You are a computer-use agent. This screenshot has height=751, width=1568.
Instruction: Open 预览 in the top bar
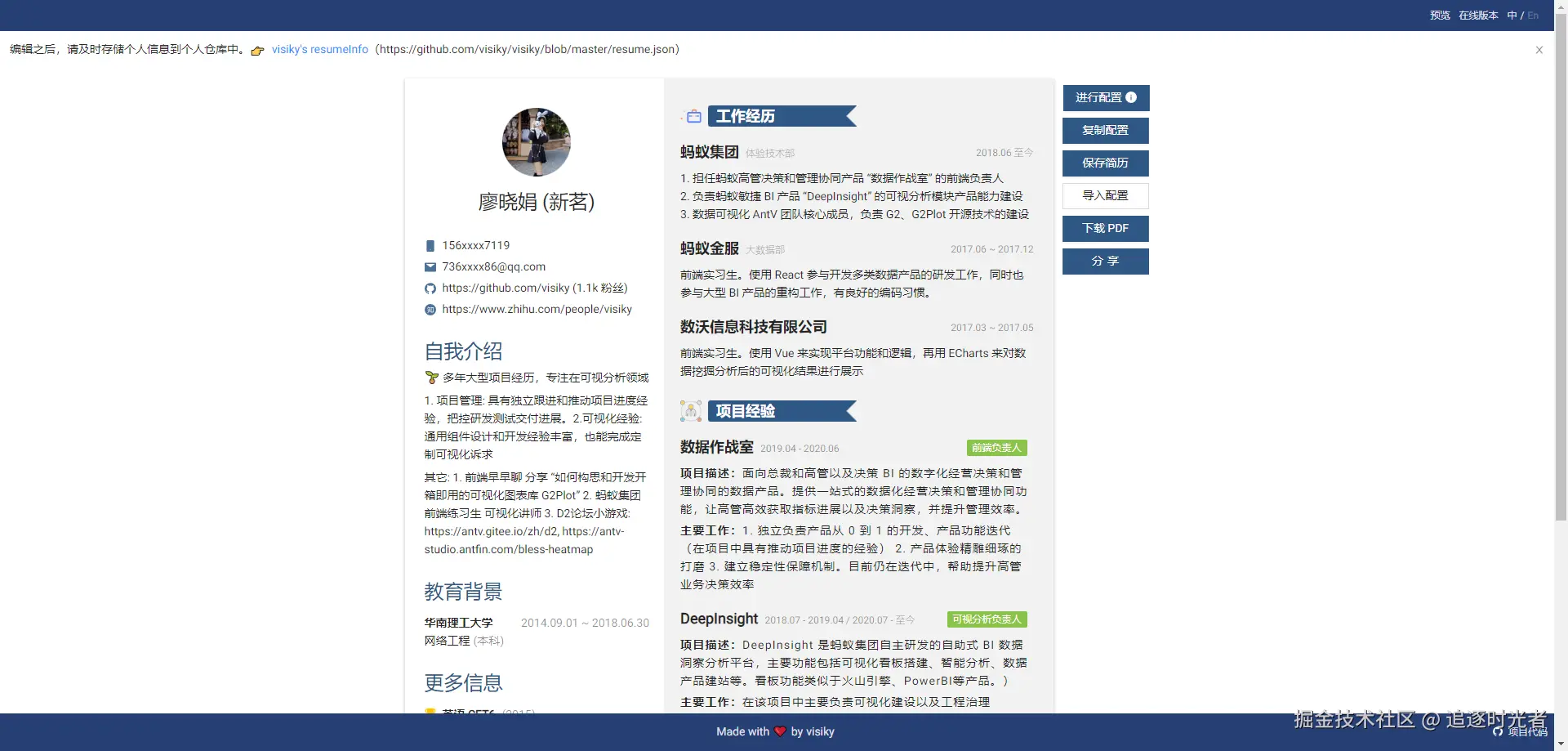[x=1440, y=16]
